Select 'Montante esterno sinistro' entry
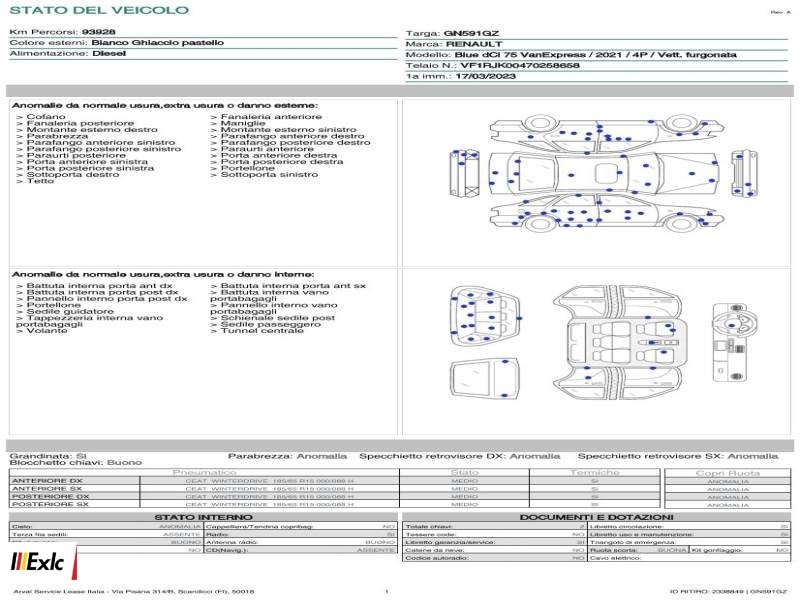The width and height of the screenshot is (800, 600). (x=288, y=130)
